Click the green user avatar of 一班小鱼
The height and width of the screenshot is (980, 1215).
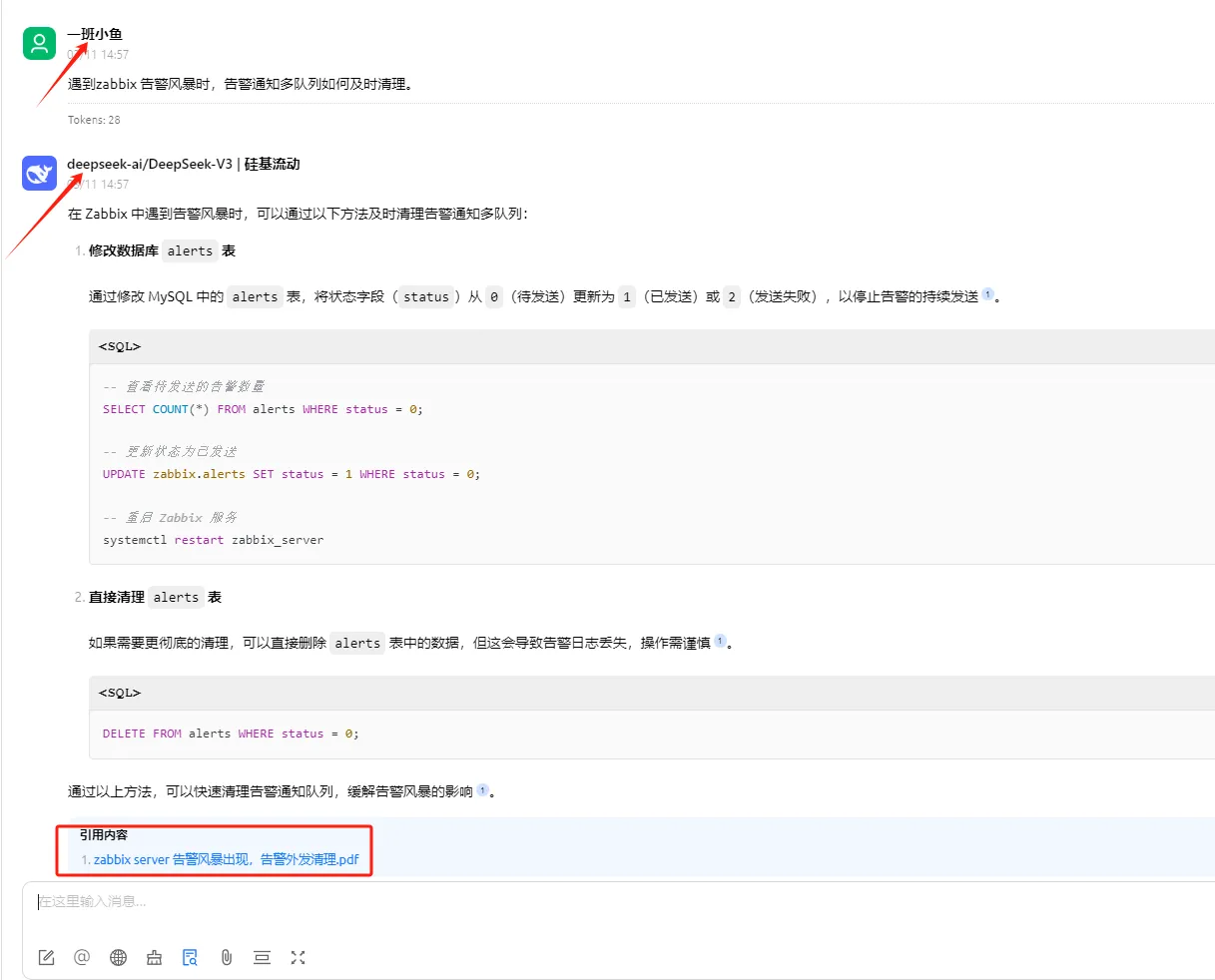(39, 43)
